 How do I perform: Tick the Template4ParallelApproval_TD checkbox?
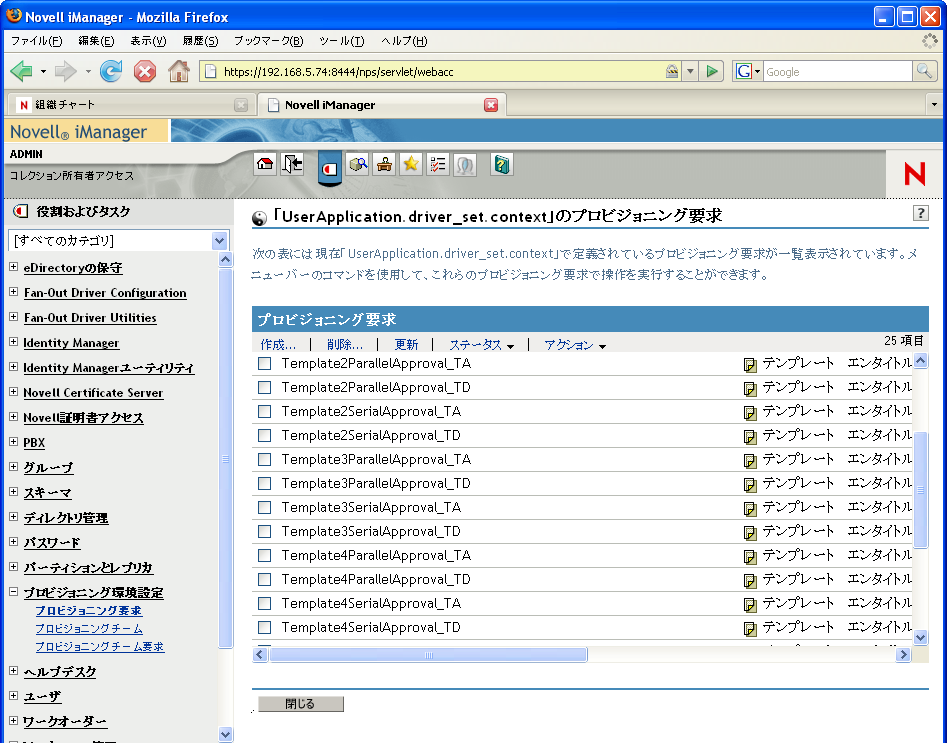click(265, 580)
